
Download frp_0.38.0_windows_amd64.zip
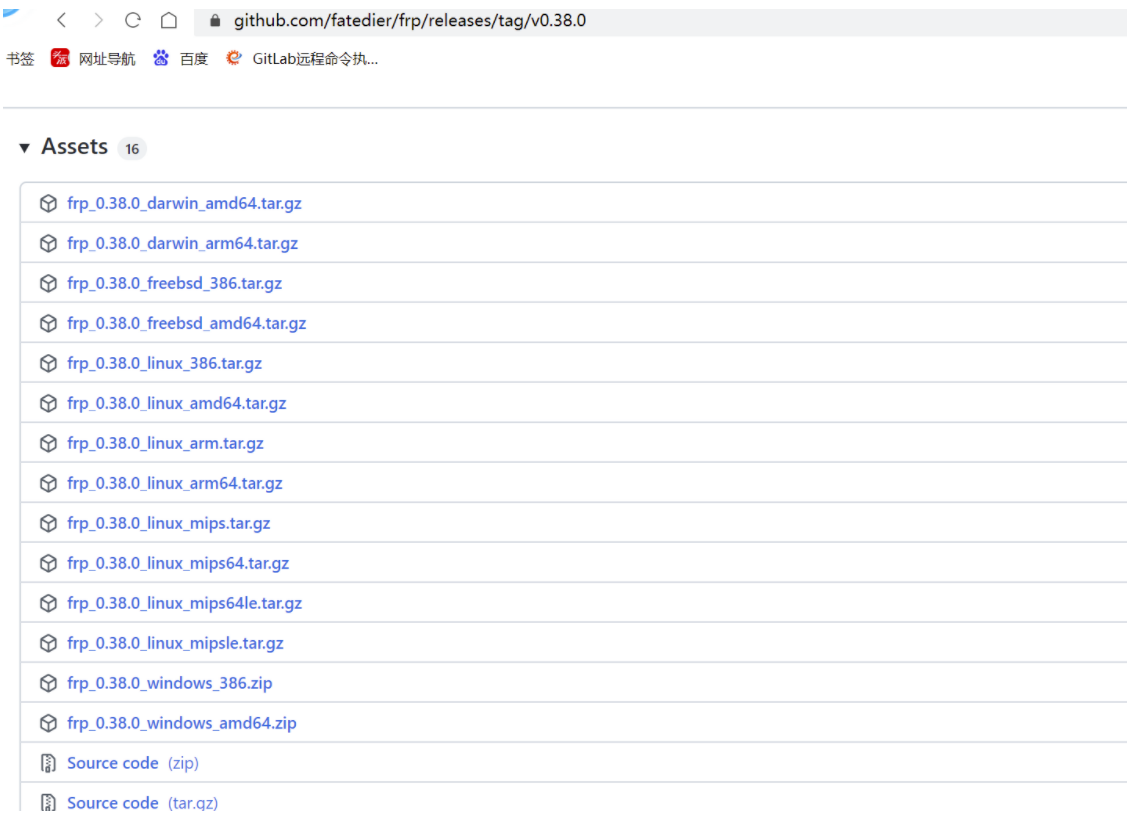tap(182, 724)
